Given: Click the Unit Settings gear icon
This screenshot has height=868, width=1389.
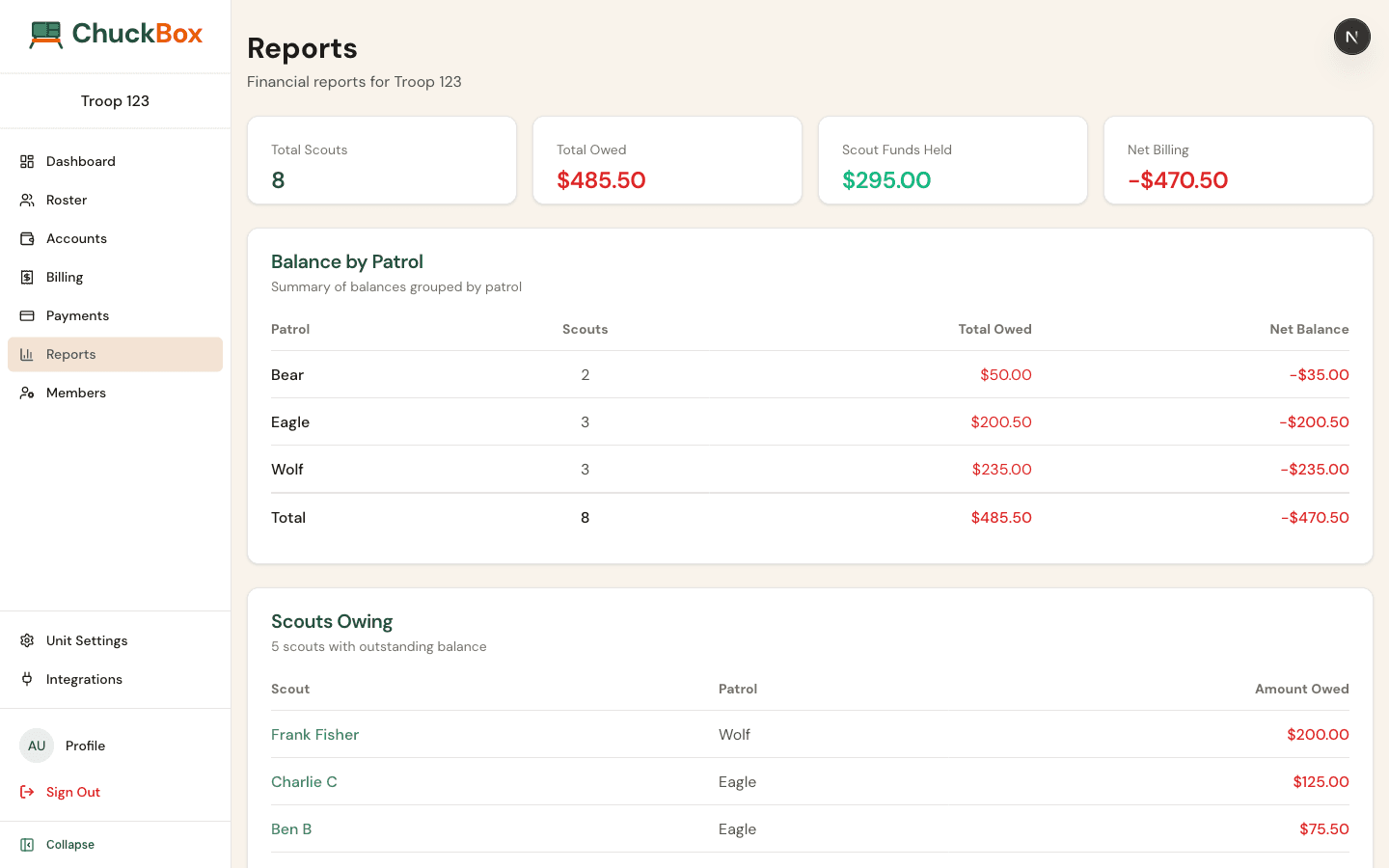Looking at the screenshot, I should [x=27, y=640].
